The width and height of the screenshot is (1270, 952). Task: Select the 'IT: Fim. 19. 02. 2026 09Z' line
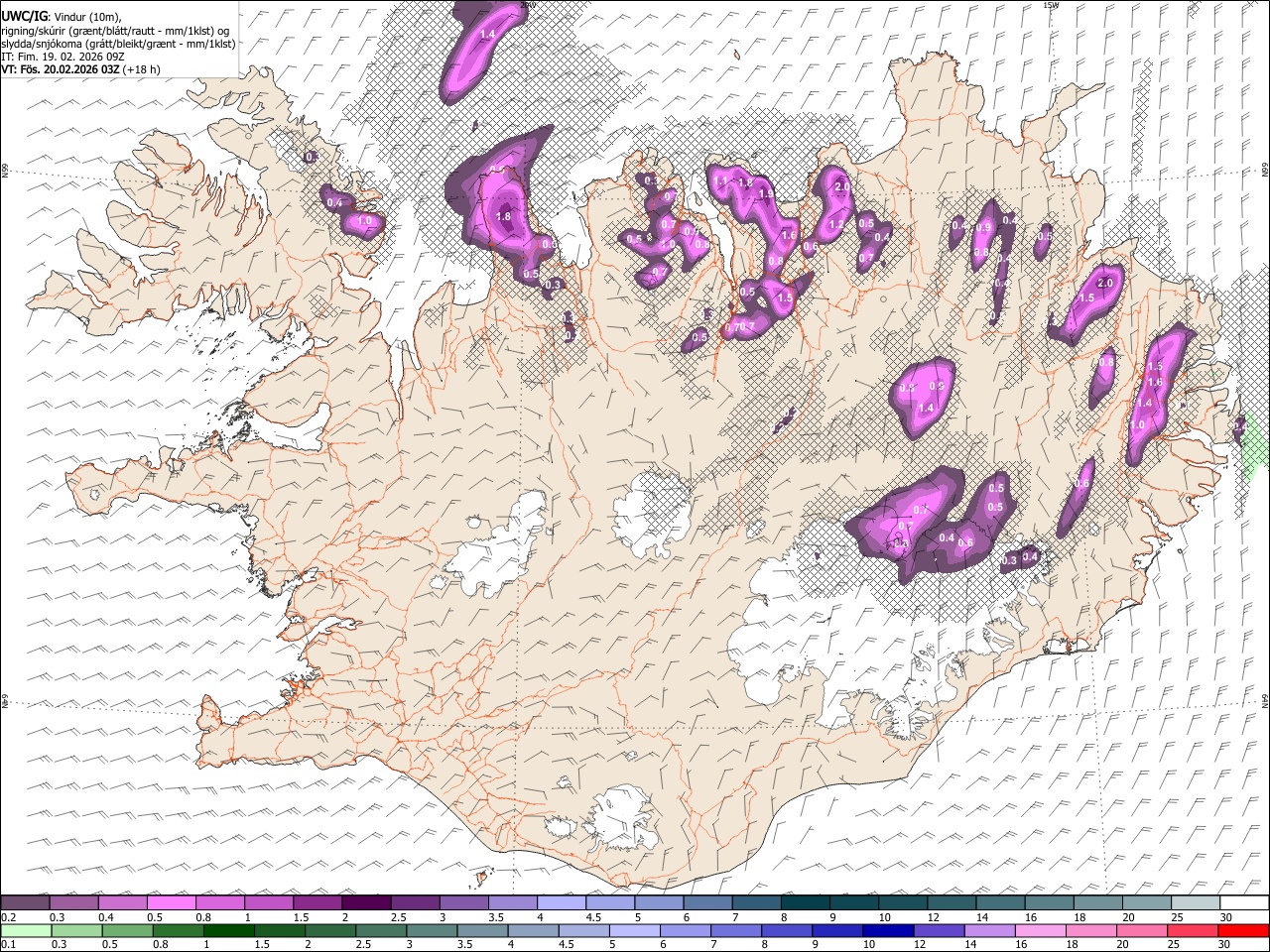tap(63, 57)
